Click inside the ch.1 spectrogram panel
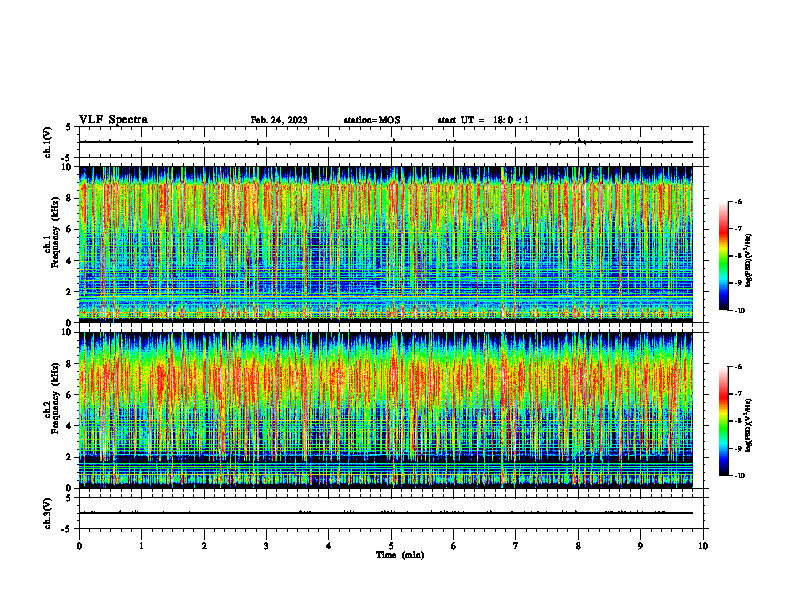Image resolution: width=792 pixels, height=612 pixels. (386, 244)
